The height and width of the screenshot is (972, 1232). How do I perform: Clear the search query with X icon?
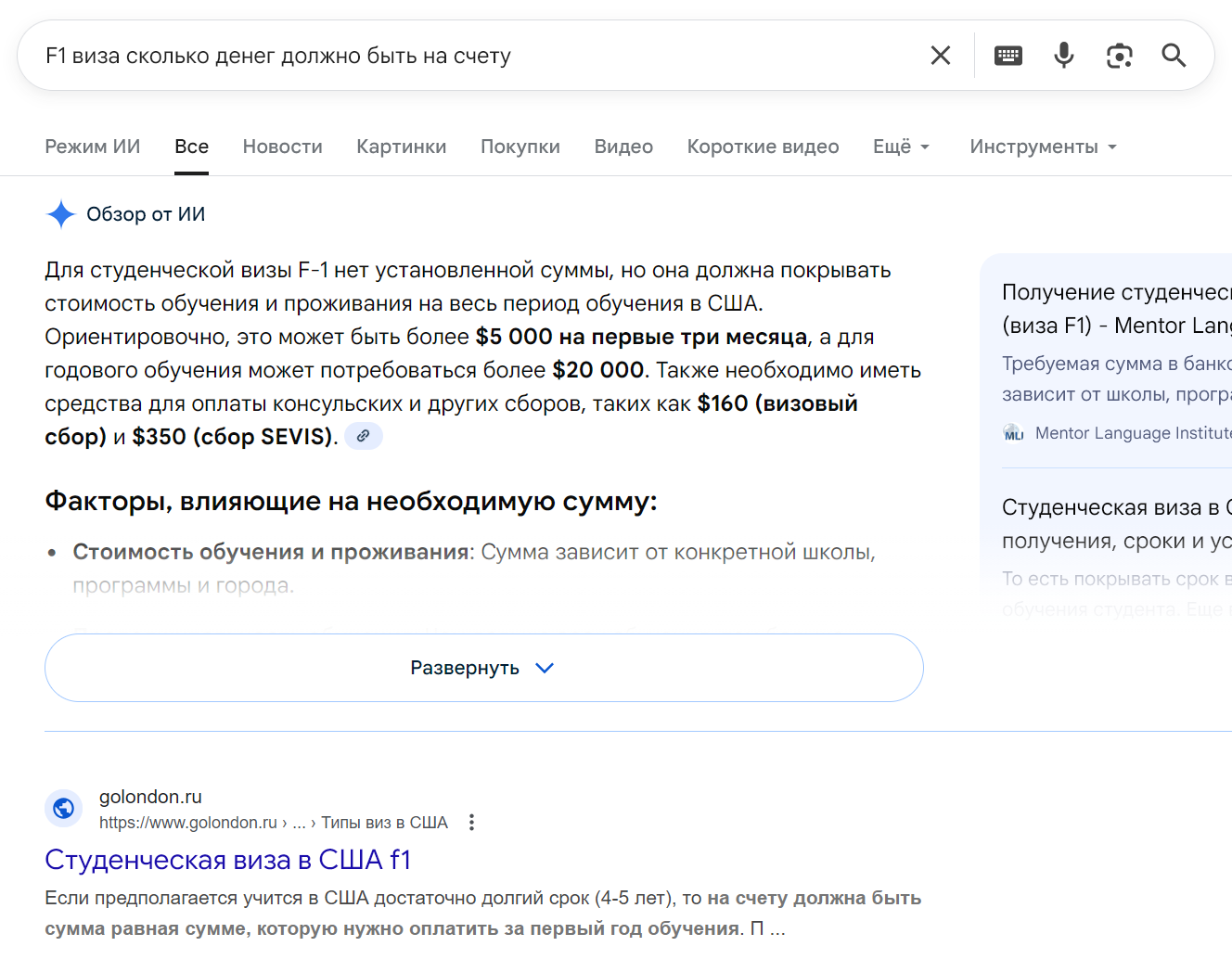click(x=941, y=56)
